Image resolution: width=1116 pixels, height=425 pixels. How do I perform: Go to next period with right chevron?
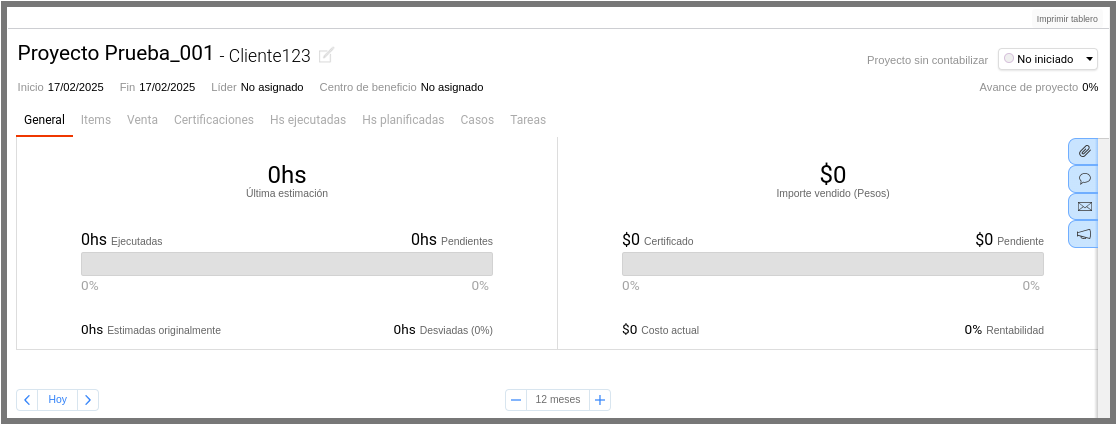88,400
